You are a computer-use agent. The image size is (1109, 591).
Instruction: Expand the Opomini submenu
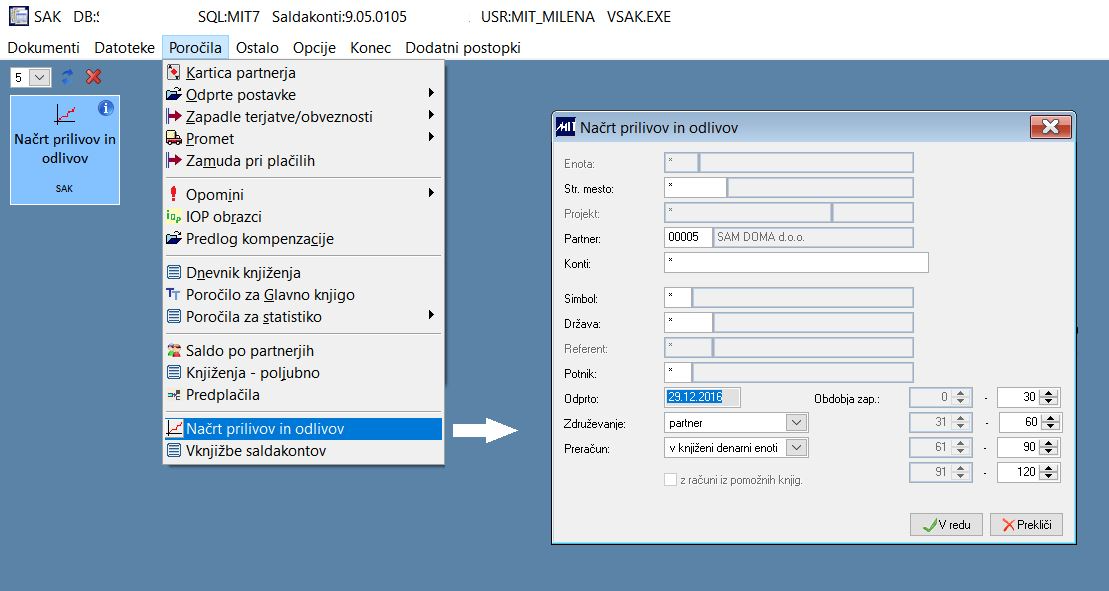pyautogui.click(x=431, y=192)
